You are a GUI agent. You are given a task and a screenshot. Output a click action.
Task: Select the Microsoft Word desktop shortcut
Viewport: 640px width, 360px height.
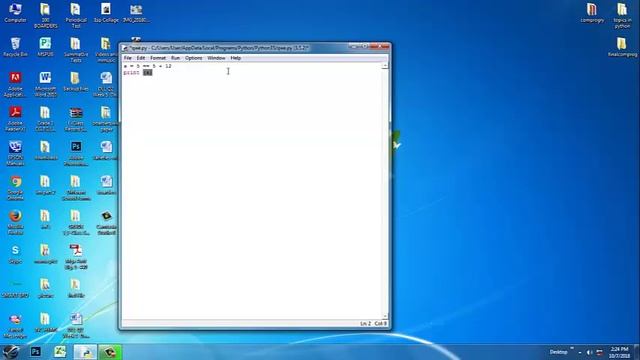pos(45,84)
